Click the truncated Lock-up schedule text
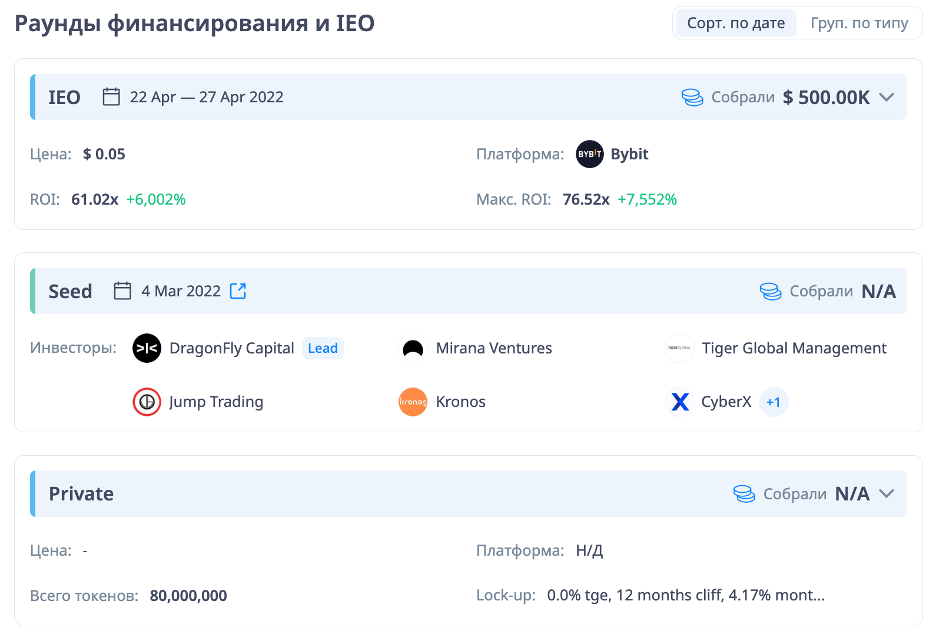The height and width of the screenshot is (642, 936). click(686, 596)
